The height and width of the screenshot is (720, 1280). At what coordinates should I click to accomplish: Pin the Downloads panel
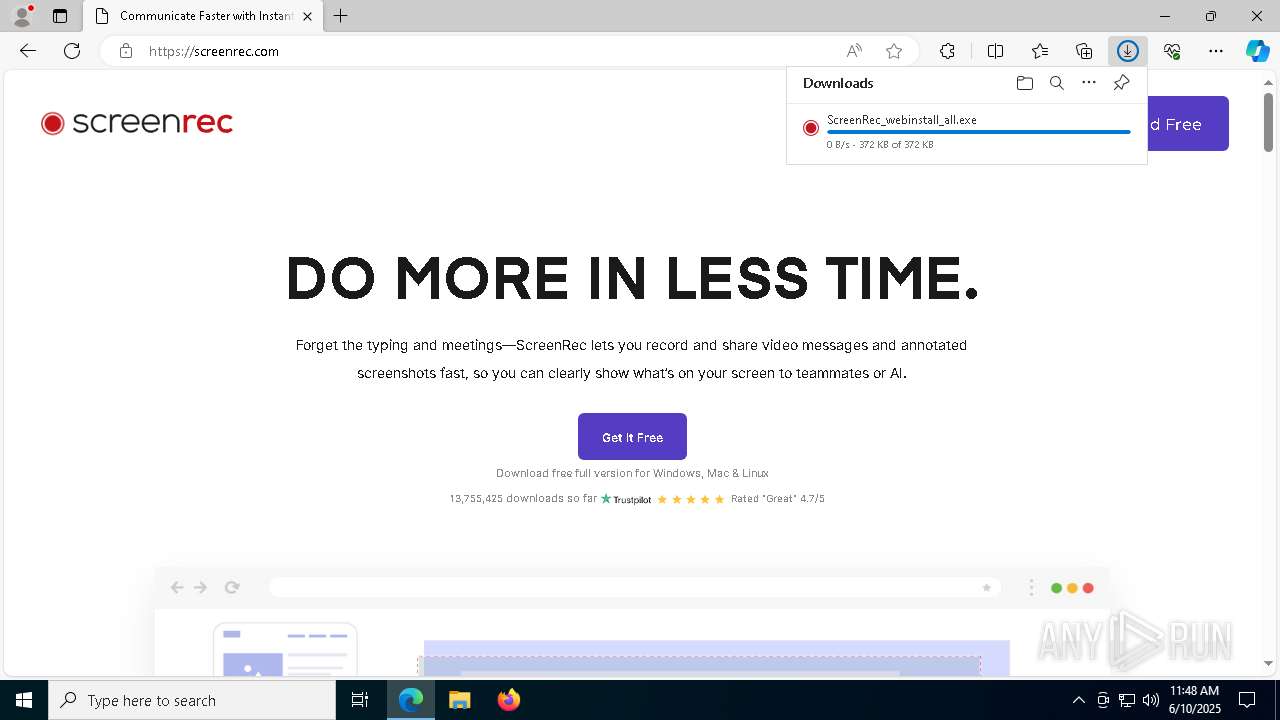click(1121, 83)
